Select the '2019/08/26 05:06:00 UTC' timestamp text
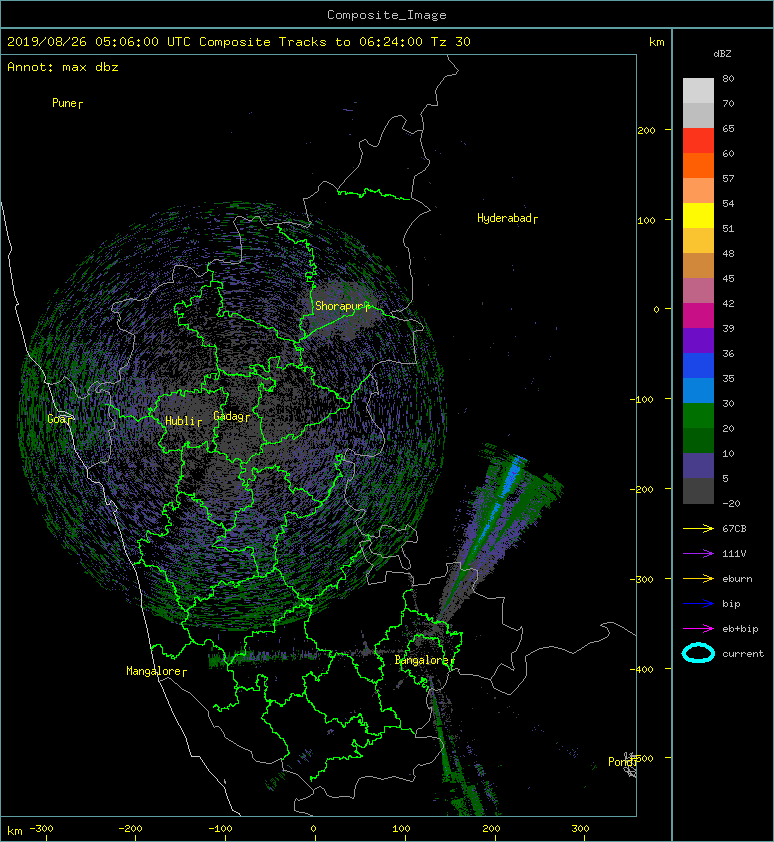The image size is (774, 842). tap(98, 42)
